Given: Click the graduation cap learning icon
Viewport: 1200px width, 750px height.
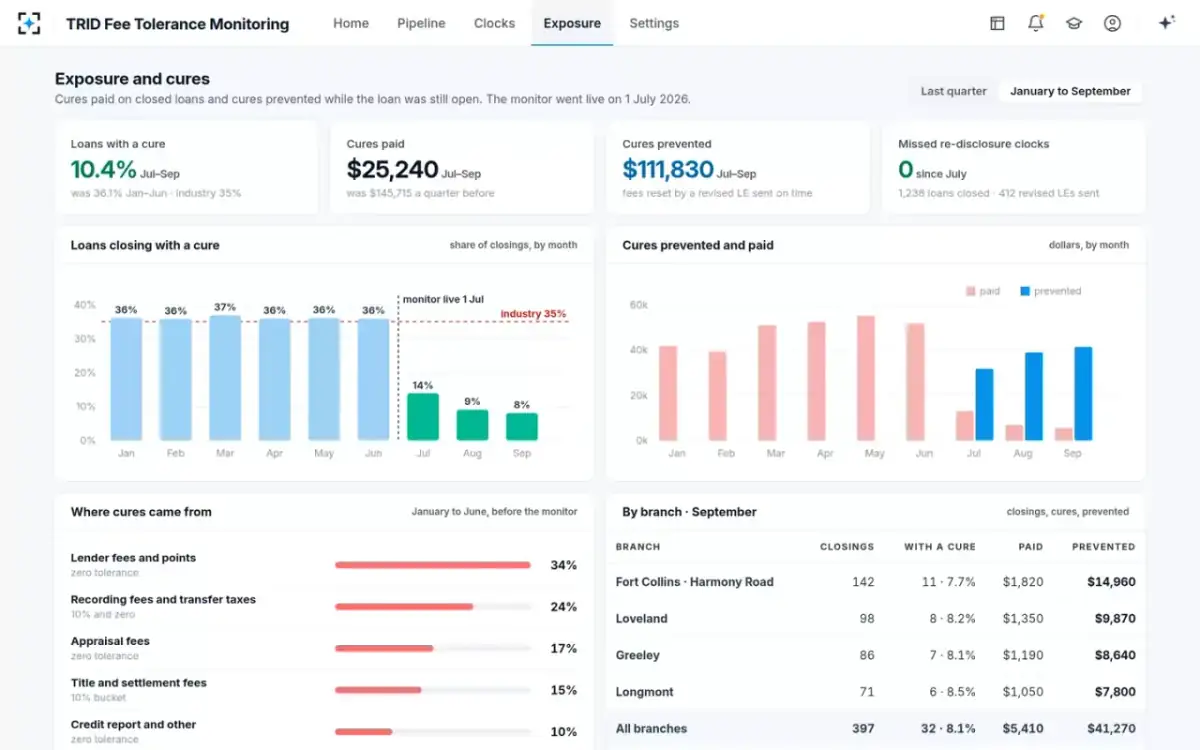Looking at the screenshot, I should pos(1074,23).
